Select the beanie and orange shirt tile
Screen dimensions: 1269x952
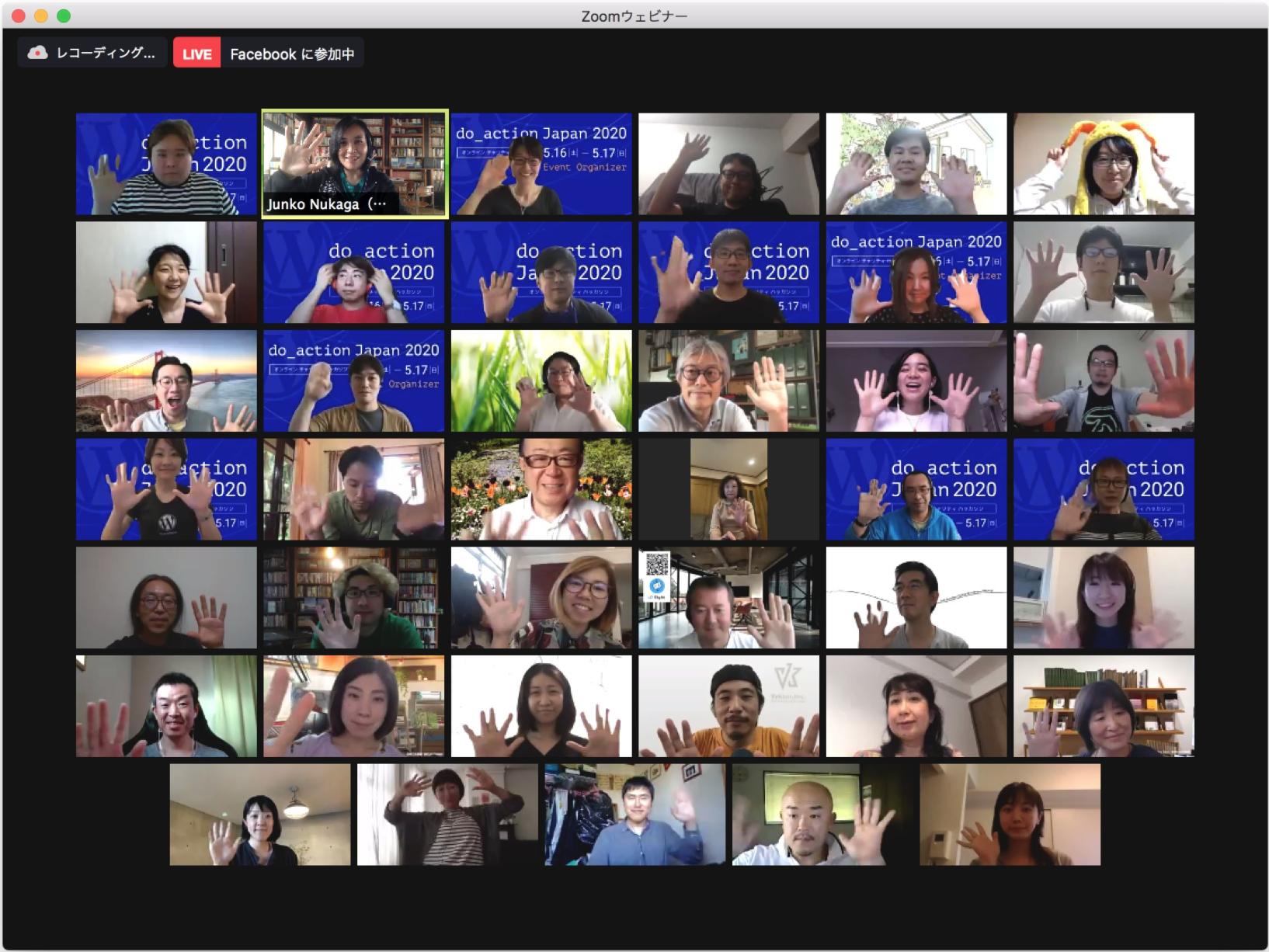728,706
